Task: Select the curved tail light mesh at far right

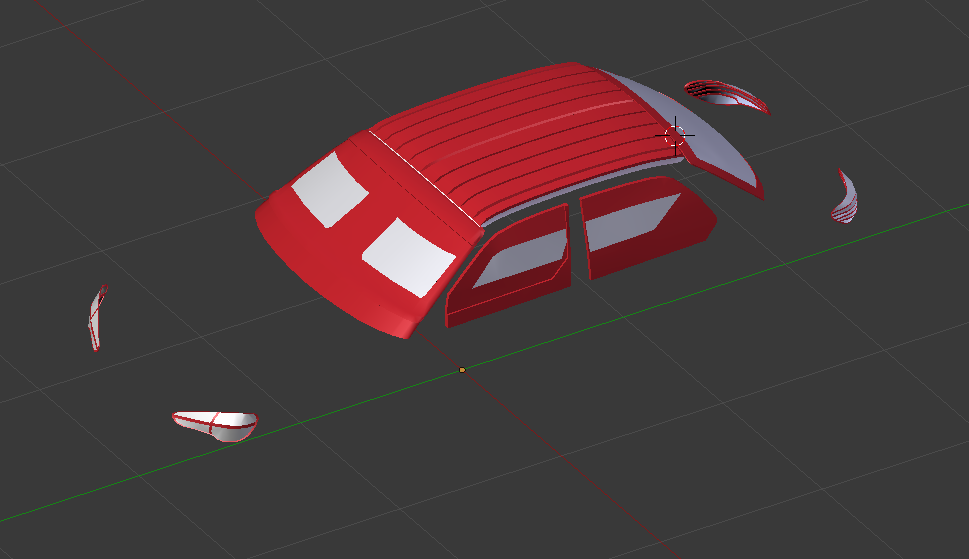Action: pyautogui.click(x=845, y=198)
